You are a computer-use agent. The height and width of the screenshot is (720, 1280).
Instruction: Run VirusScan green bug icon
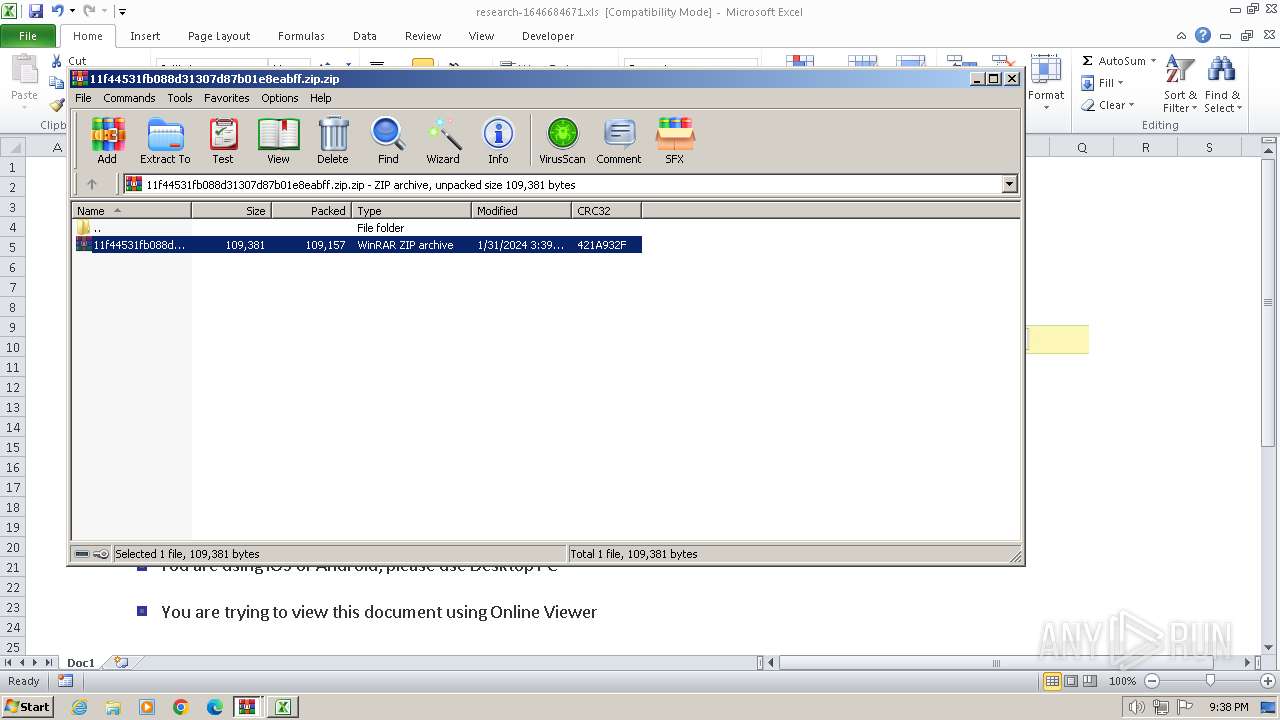tap(562, 140)
